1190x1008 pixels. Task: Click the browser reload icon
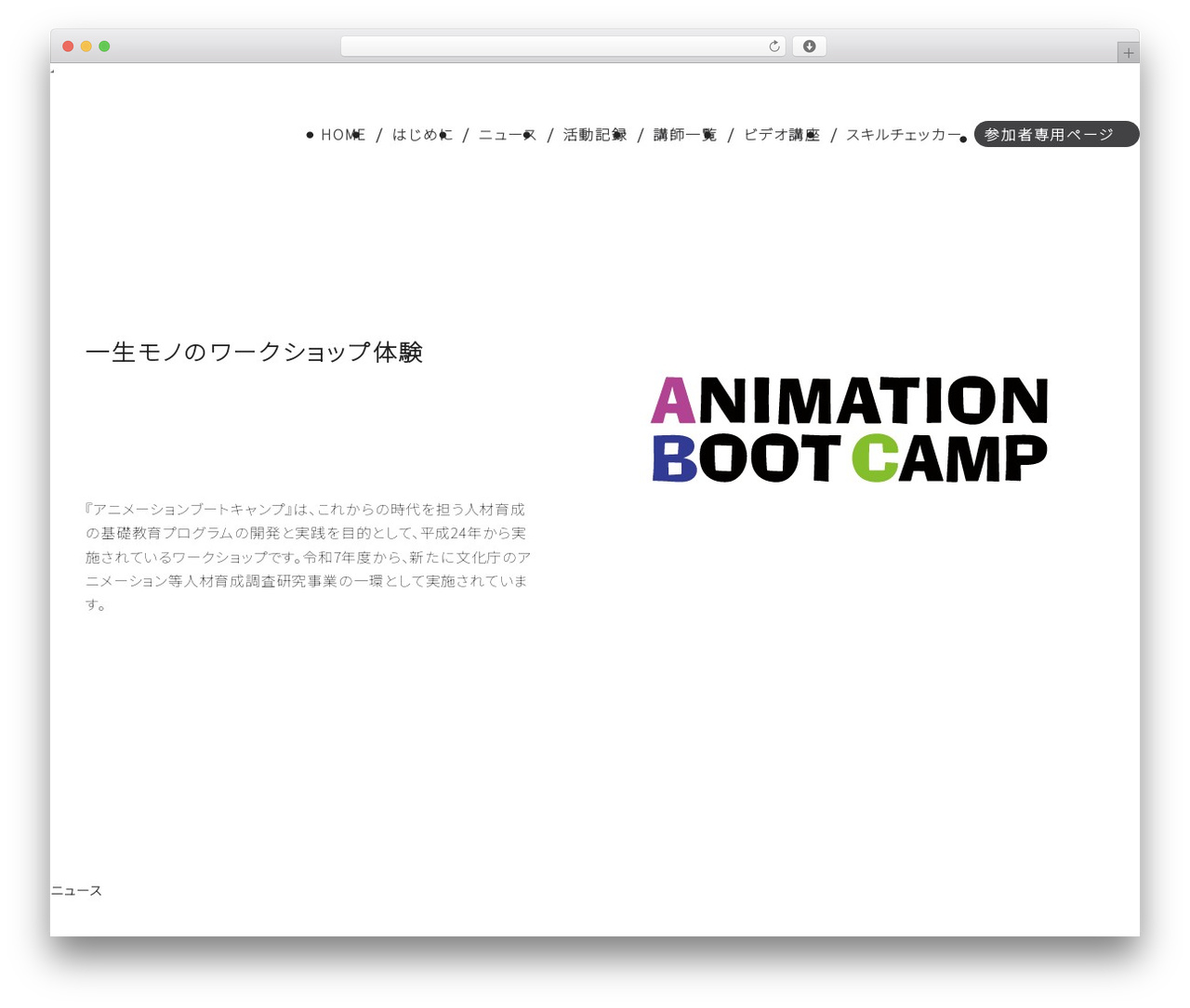[x=773, y=46]
